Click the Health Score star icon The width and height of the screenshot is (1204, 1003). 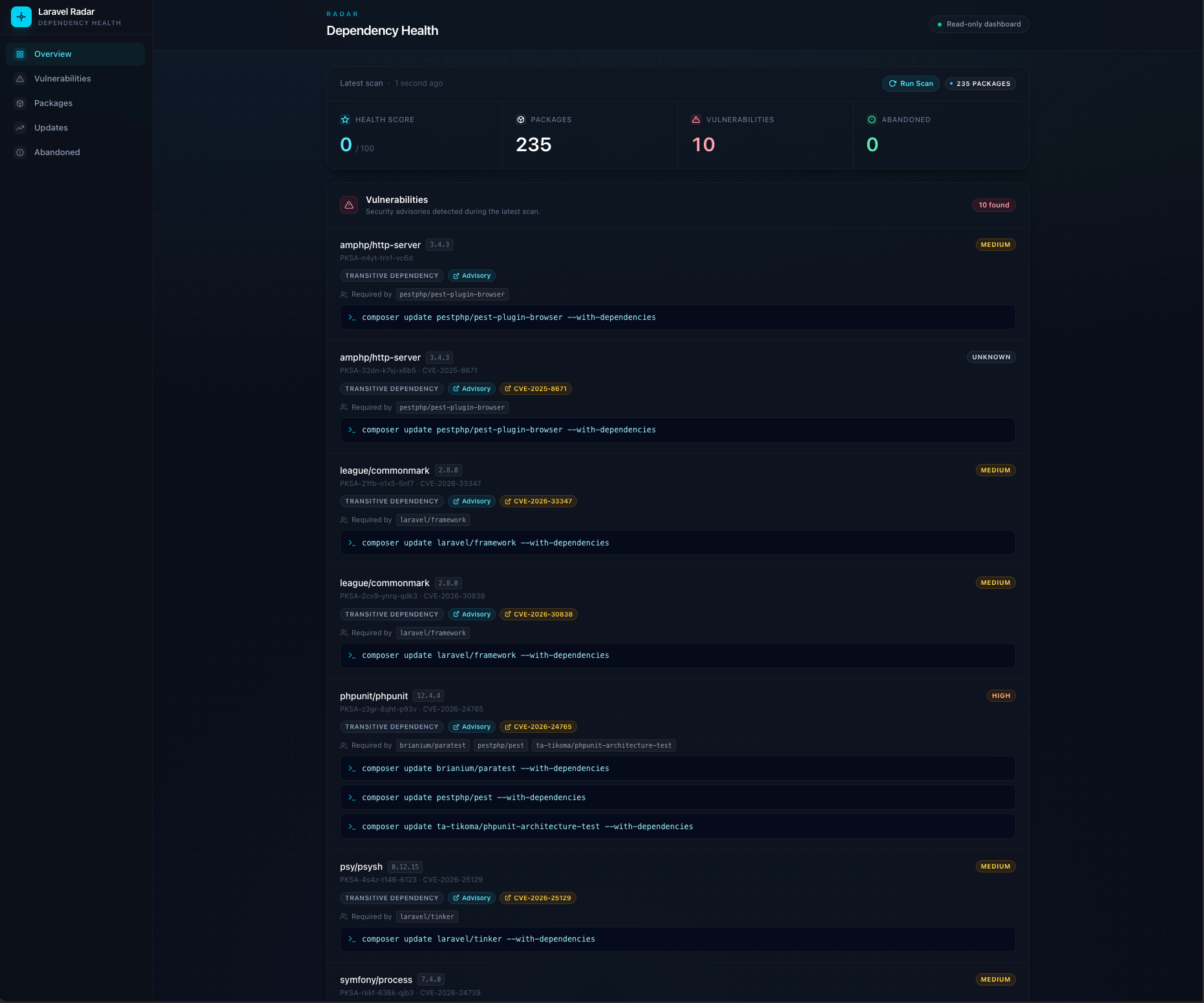pos(345,120)
